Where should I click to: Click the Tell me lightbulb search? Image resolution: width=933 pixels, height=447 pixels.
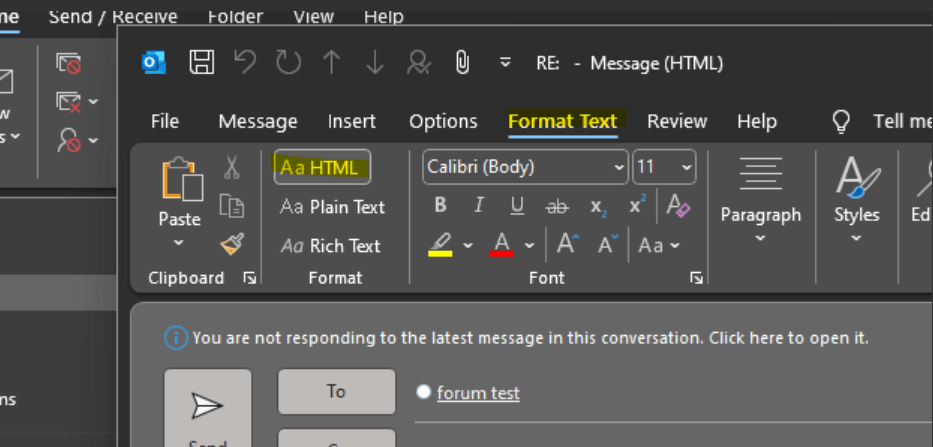pos(841,121)
